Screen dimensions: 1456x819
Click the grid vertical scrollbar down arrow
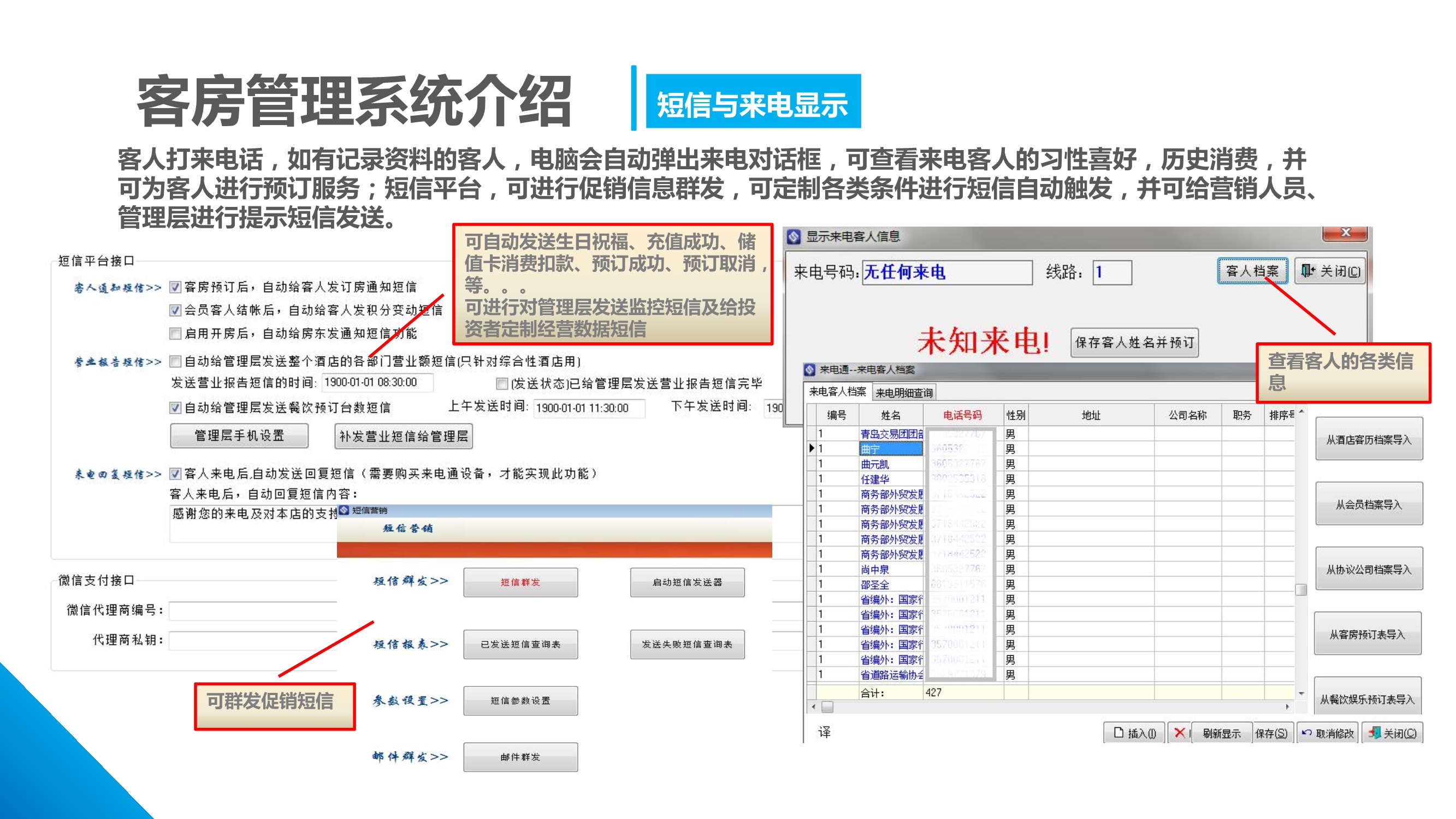coord(1301,693)
